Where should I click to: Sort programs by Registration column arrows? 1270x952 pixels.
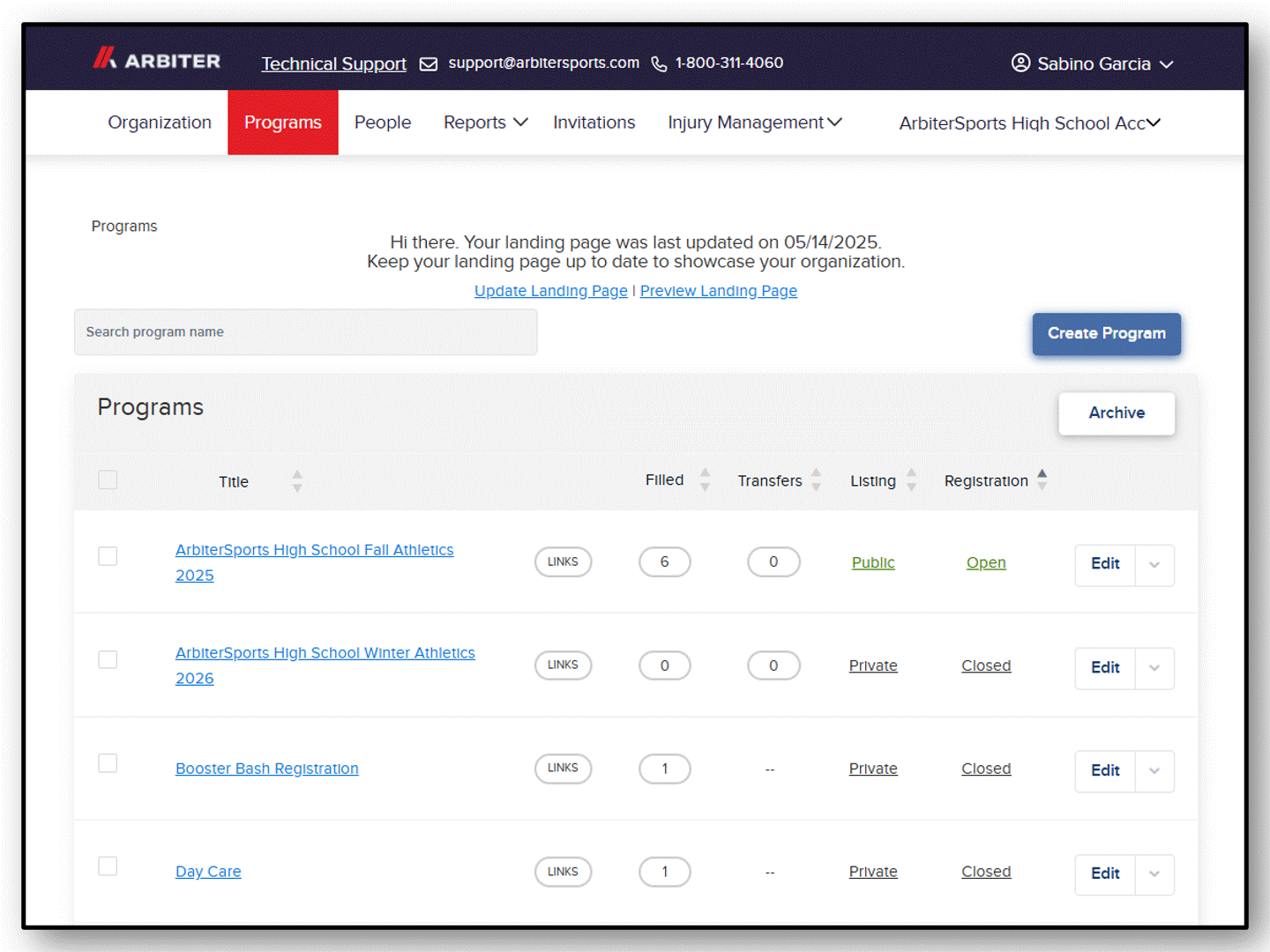1042,480
